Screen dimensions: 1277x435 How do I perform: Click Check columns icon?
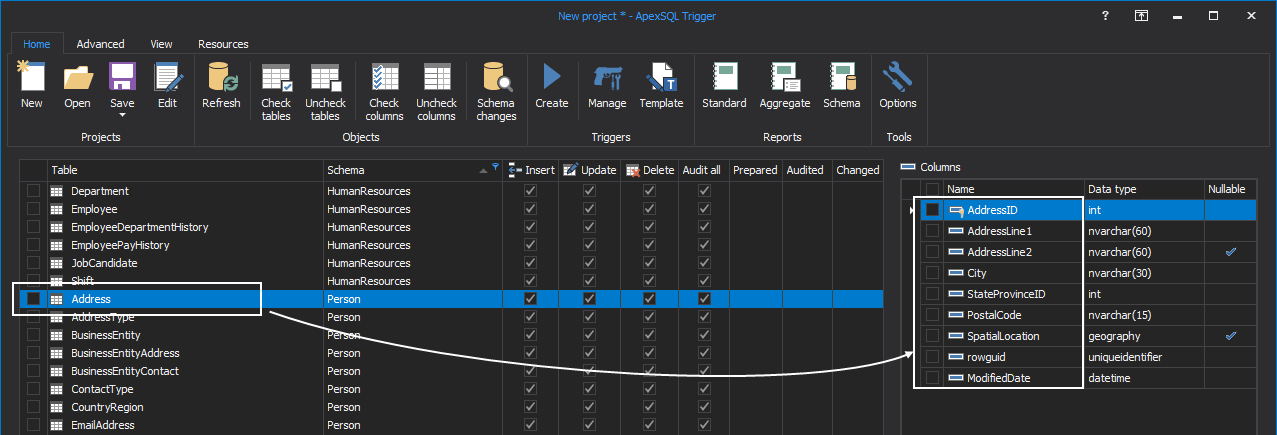[x=384, y=79]
